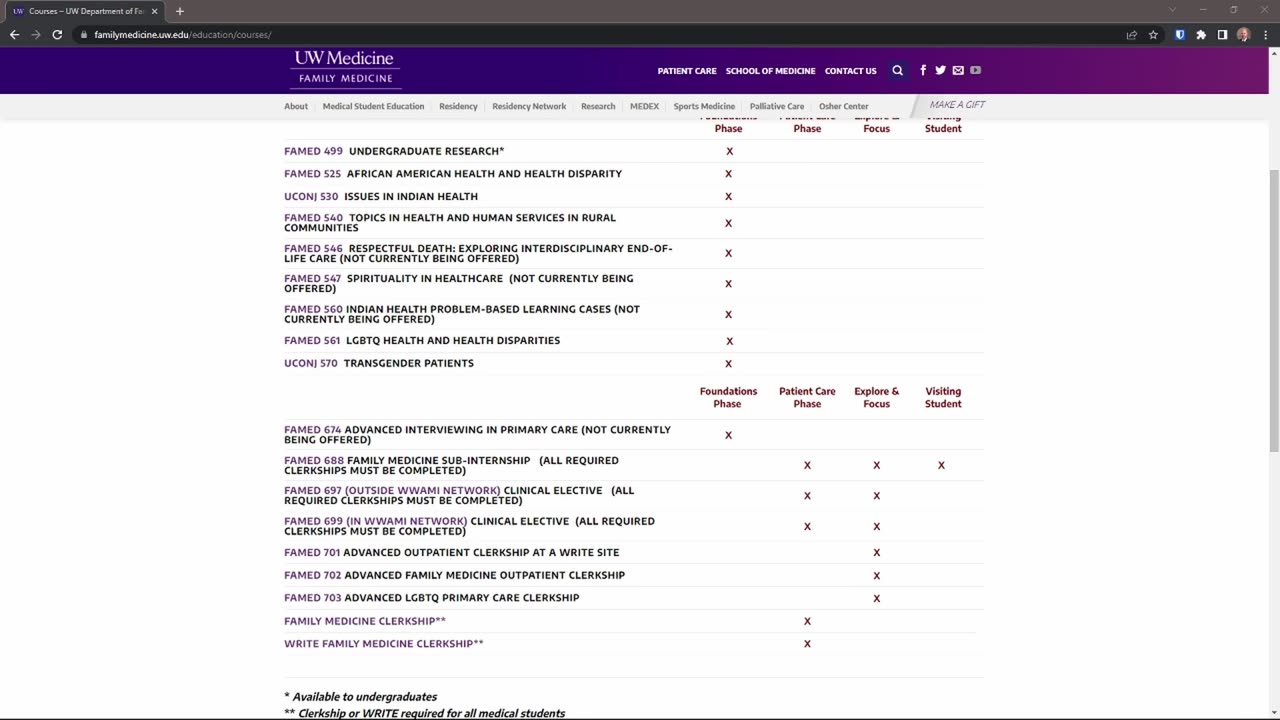The width and height of the screenshot is (1280, 720).
Task: Click the Visiting Student X for FAMED 688
Action: click(941, 465)
